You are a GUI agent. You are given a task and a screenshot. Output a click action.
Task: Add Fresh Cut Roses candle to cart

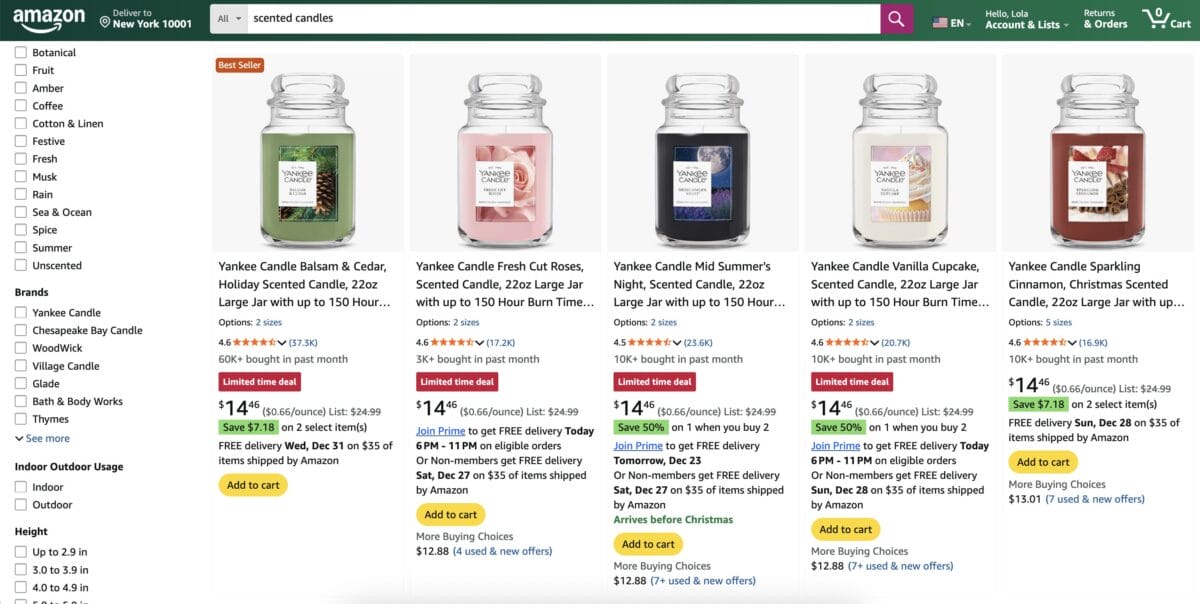(x=450, y=514)
